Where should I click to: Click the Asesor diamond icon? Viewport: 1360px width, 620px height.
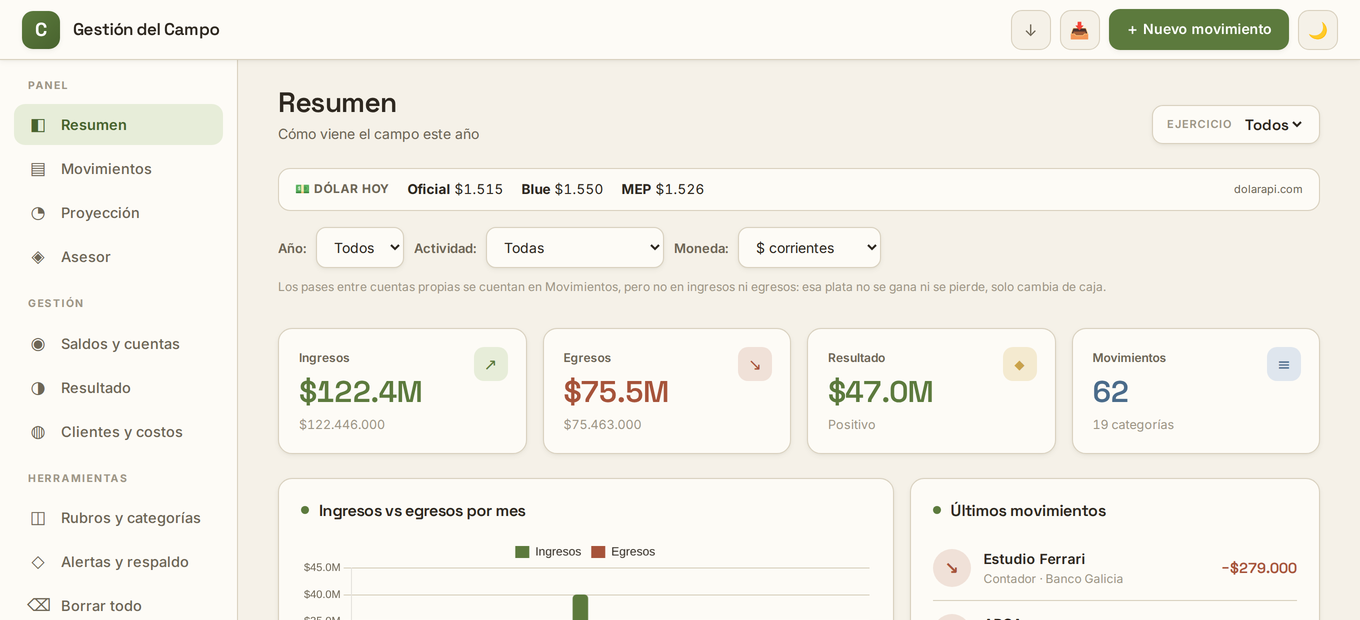point(38,257)
